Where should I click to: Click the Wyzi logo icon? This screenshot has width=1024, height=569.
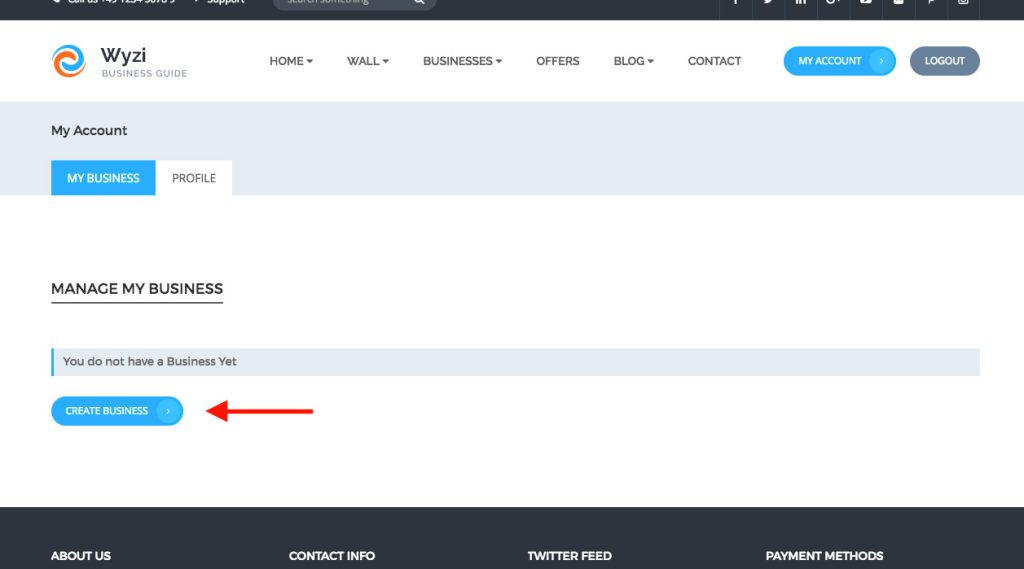coord(69,61)
